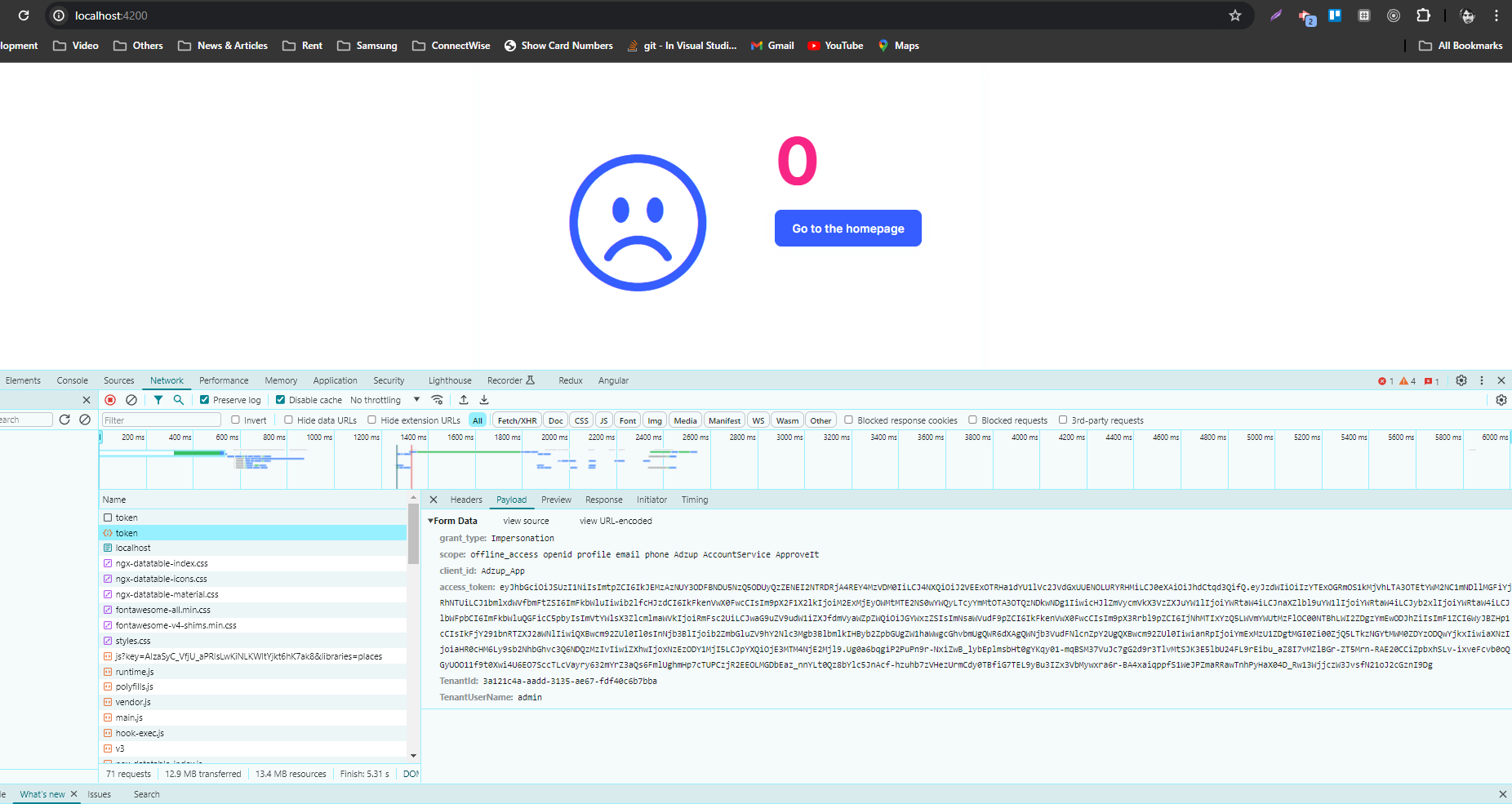Export HAR file with download icon
The image size is (1512, 804).
pyautogui.click(x=484, y=400)
